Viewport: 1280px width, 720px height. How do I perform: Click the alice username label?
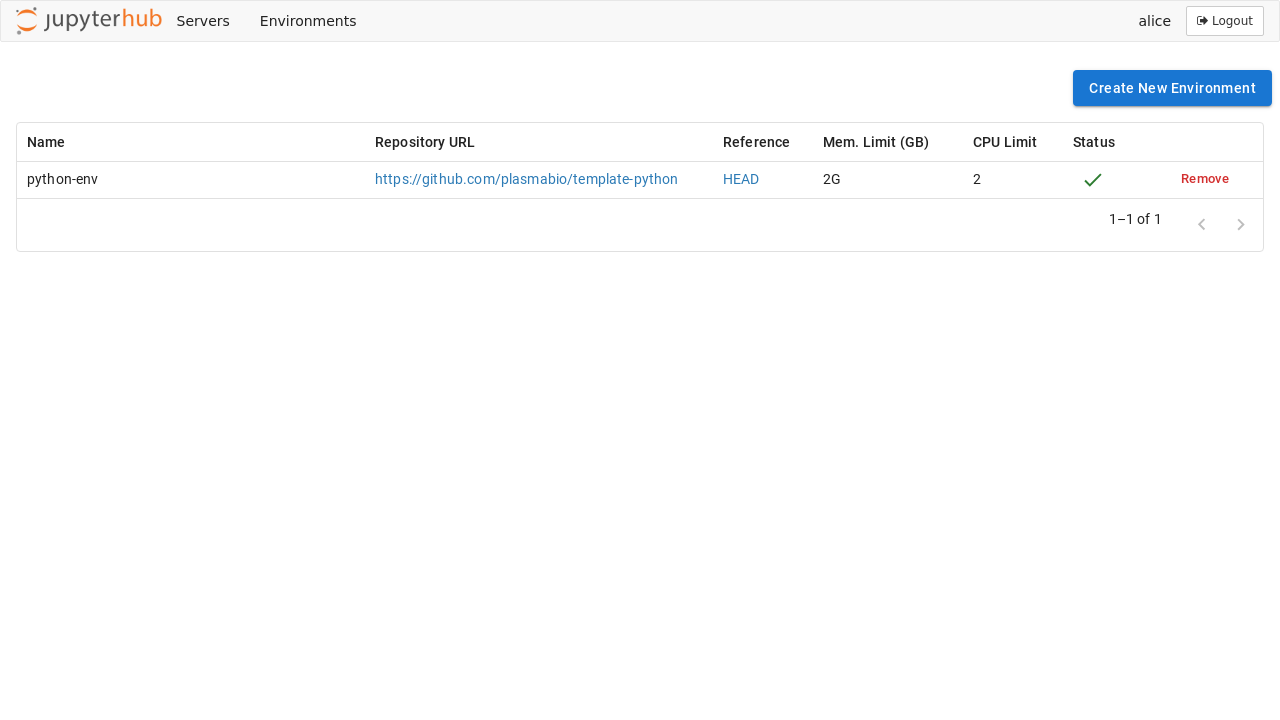click(1154, 21)
